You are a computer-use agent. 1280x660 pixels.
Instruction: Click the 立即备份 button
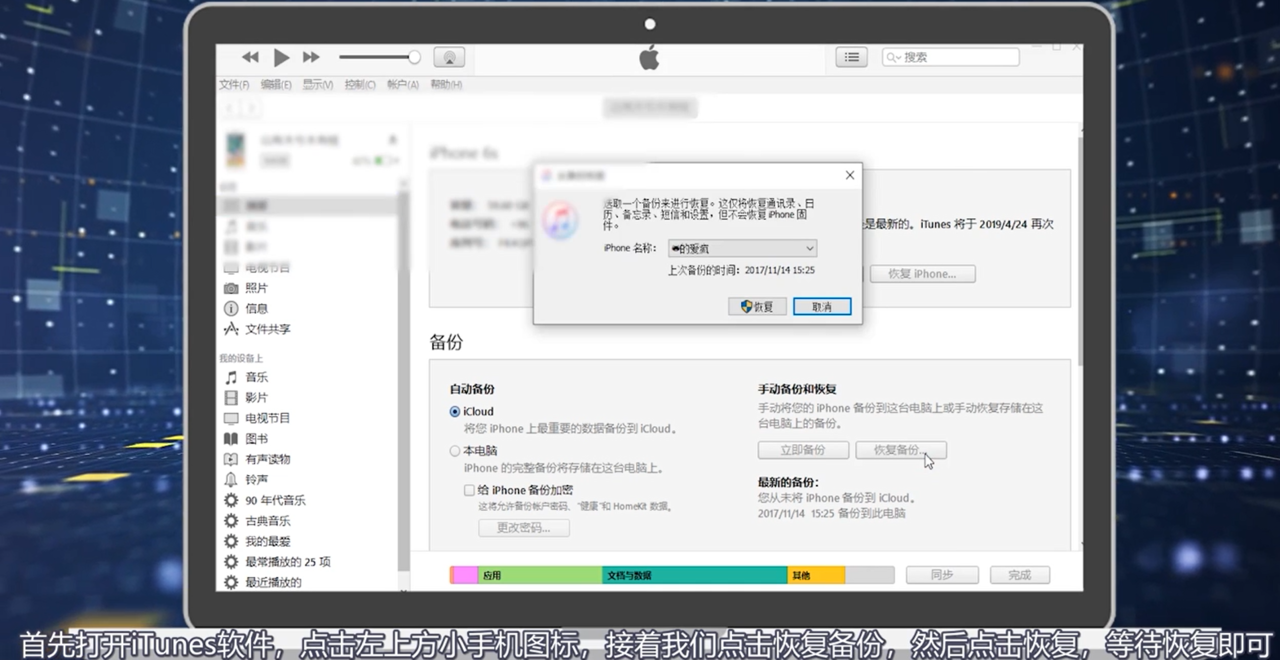[x=803, y=450]
